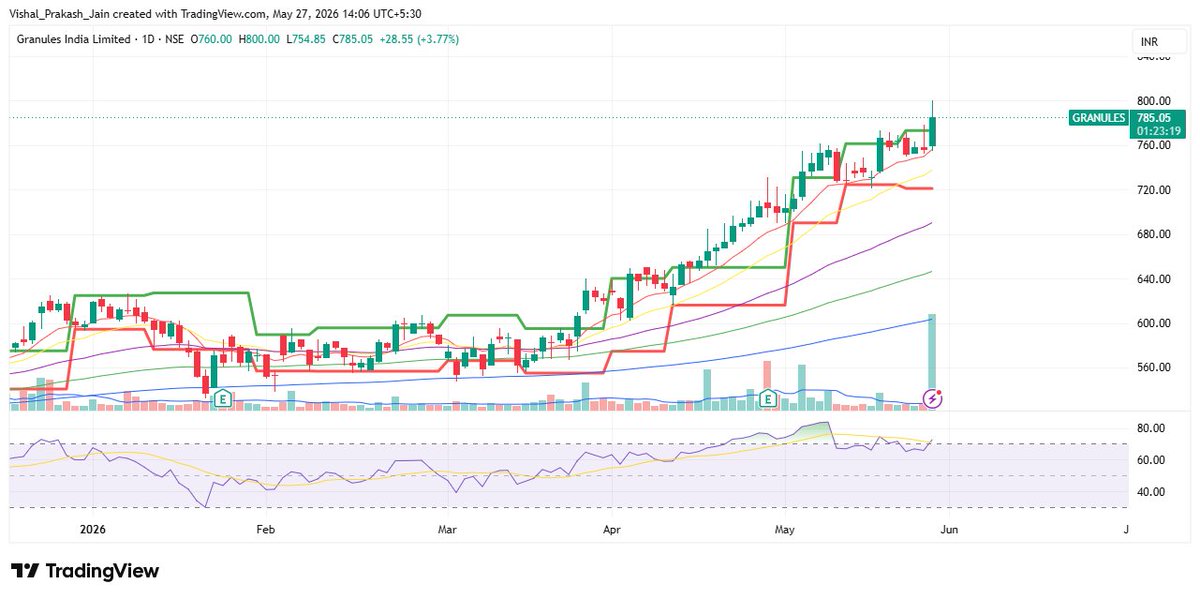Select the 785.05 current price tag
Viewport: 1200px width, 599px height.
click(1153, 117)
